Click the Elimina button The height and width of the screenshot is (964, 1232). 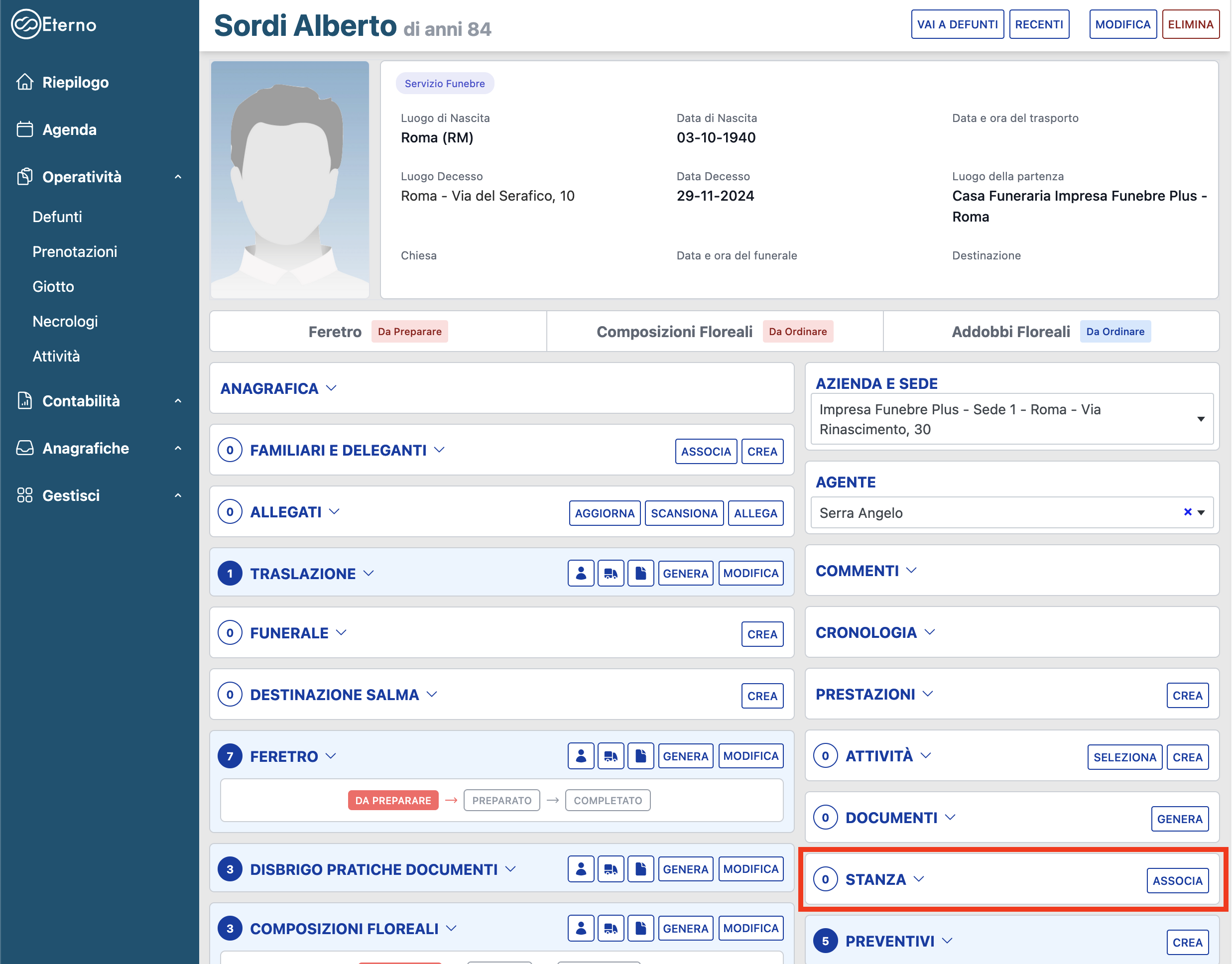point(1190,24)
